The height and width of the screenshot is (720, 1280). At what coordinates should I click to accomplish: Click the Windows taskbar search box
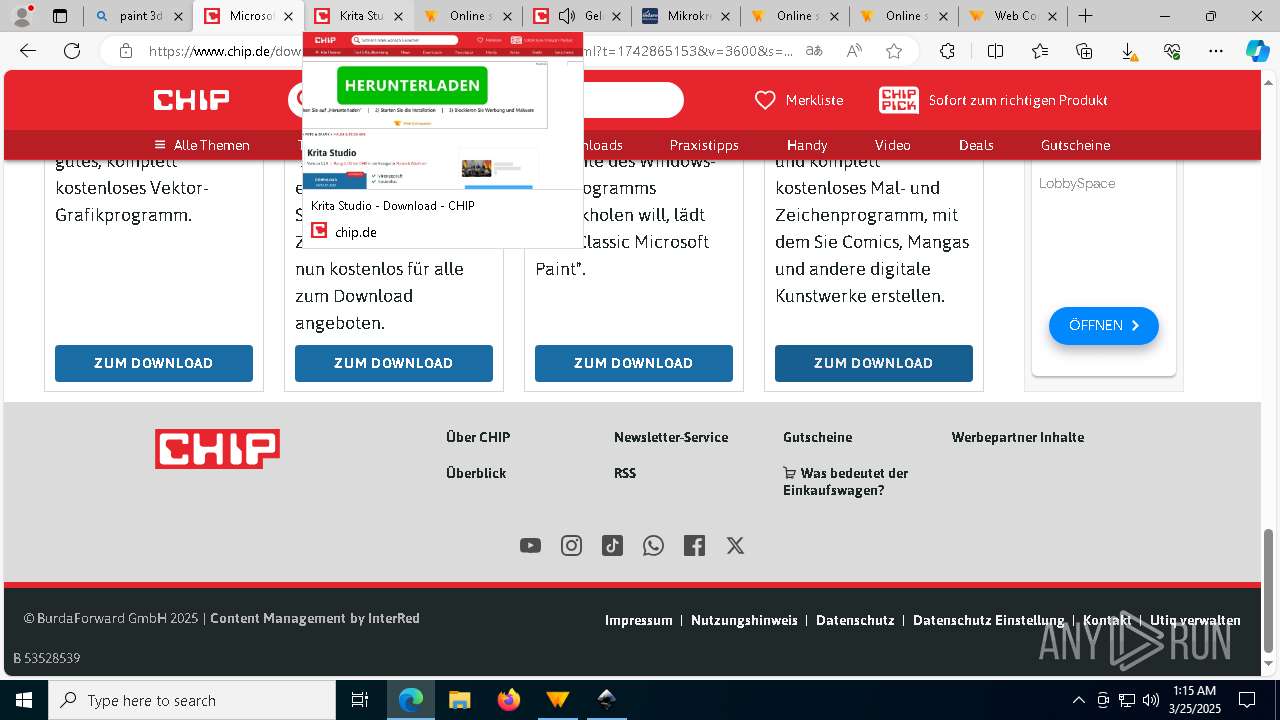point(192,700)
